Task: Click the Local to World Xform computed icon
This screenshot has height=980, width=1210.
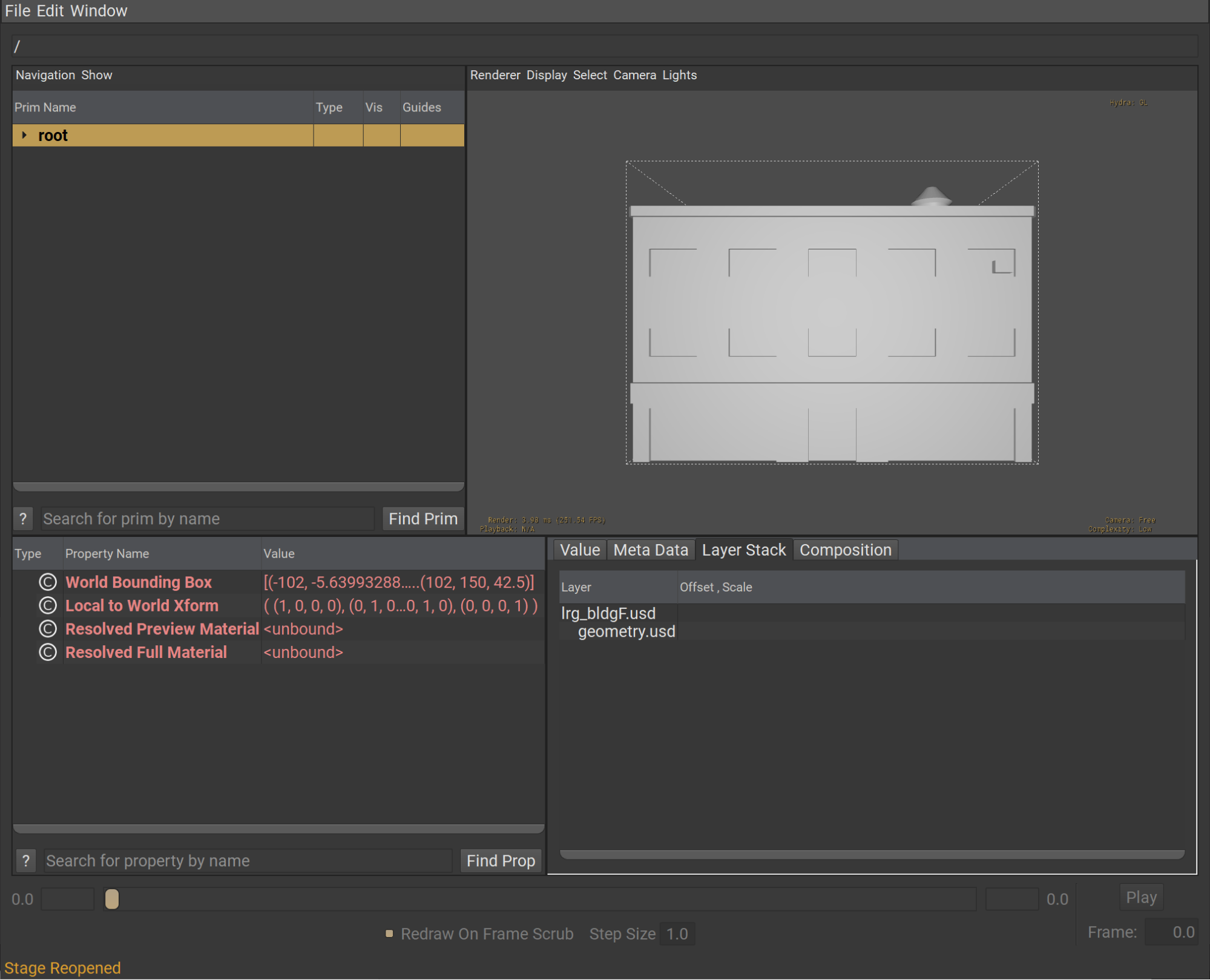Action: tap(48, 606)
